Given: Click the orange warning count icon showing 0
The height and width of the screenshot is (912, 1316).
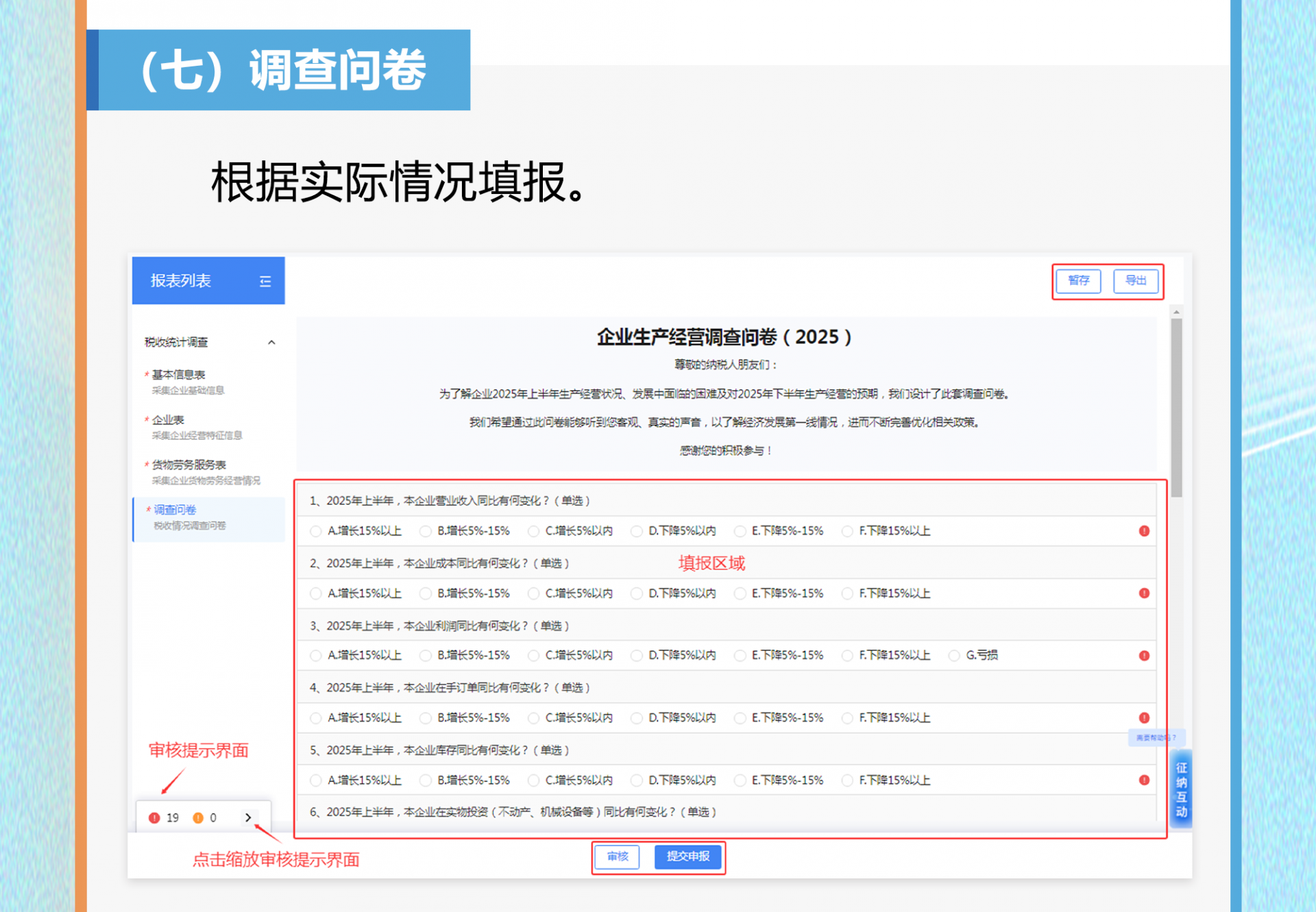Looking at the screenshot, I should (198, 817).
